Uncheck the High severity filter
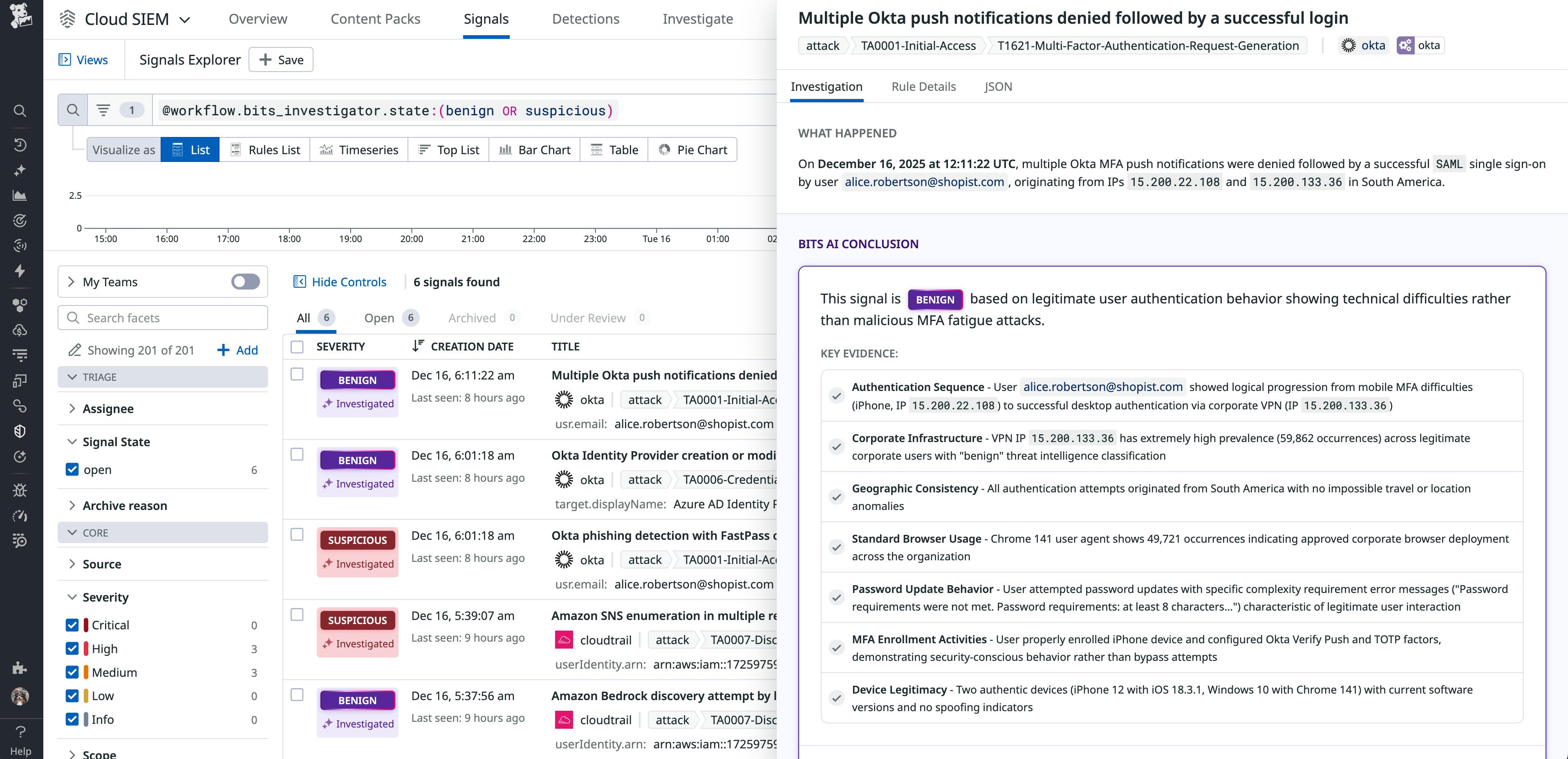The image size is (1568, 759). (72, 648)
